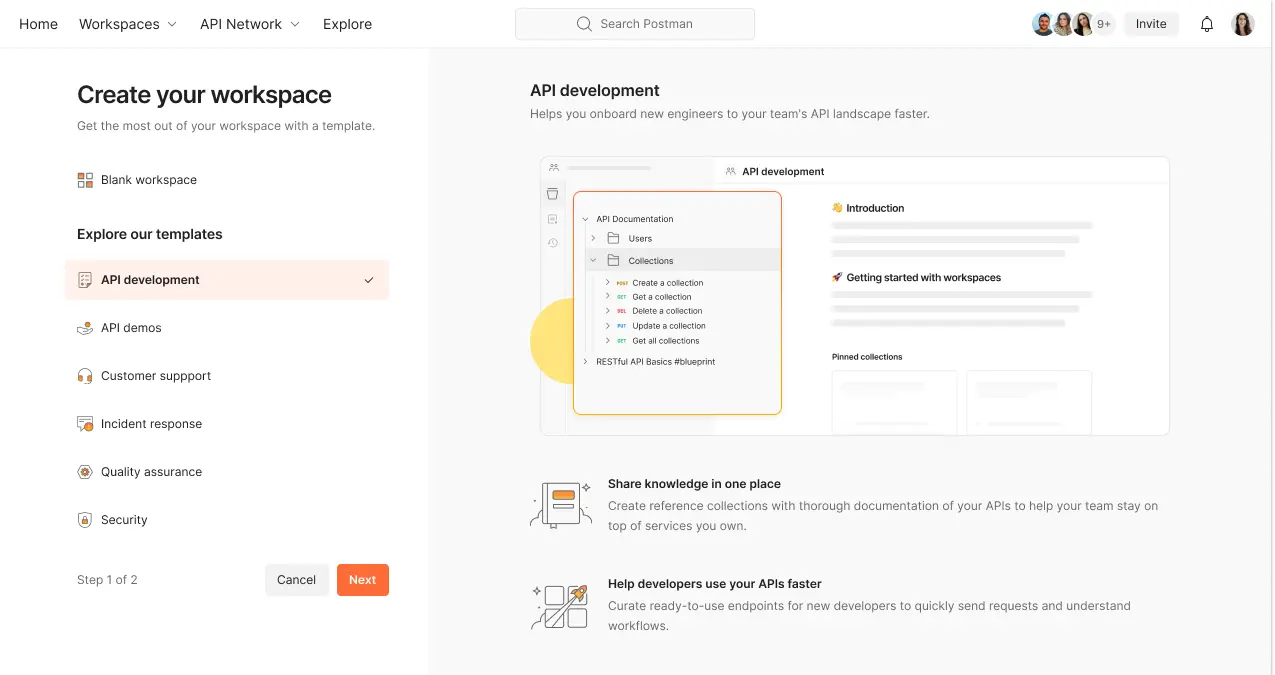
Task: Click the Search Postman field
Action: click(635, 24)
